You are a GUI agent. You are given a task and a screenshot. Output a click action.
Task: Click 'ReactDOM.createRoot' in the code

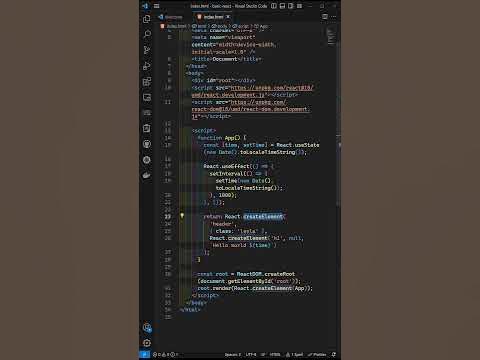coord(266,274)
